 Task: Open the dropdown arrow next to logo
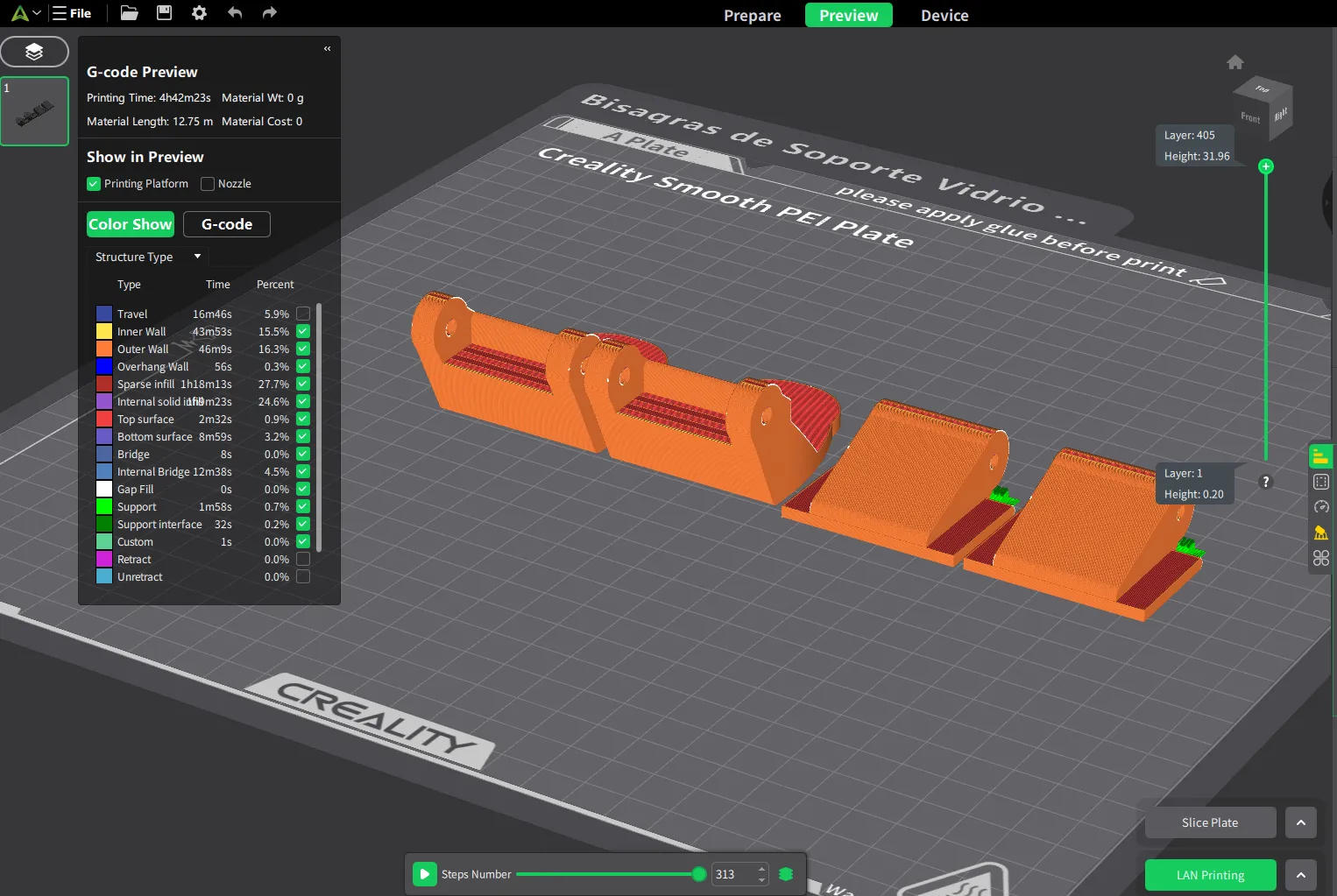37,13
